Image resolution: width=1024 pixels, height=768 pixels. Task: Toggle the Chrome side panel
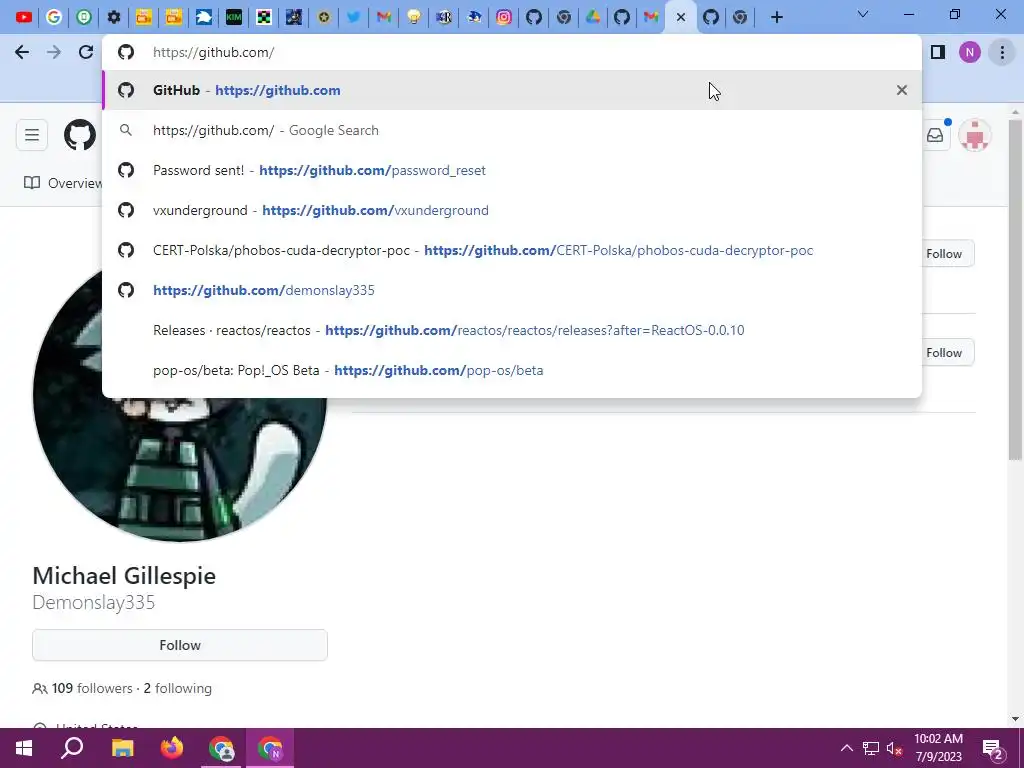pyautogui.click(x=938, y=52)
